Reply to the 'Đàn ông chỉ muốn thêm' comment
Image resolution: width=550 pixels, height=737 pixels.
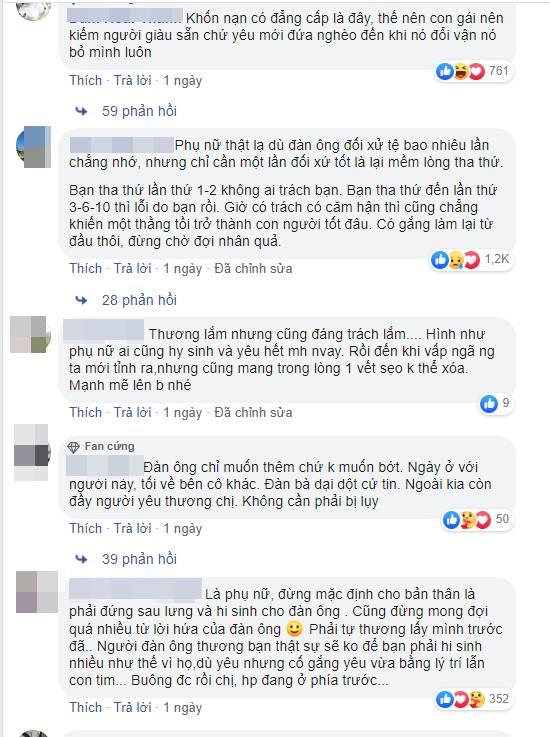(133, 528)
